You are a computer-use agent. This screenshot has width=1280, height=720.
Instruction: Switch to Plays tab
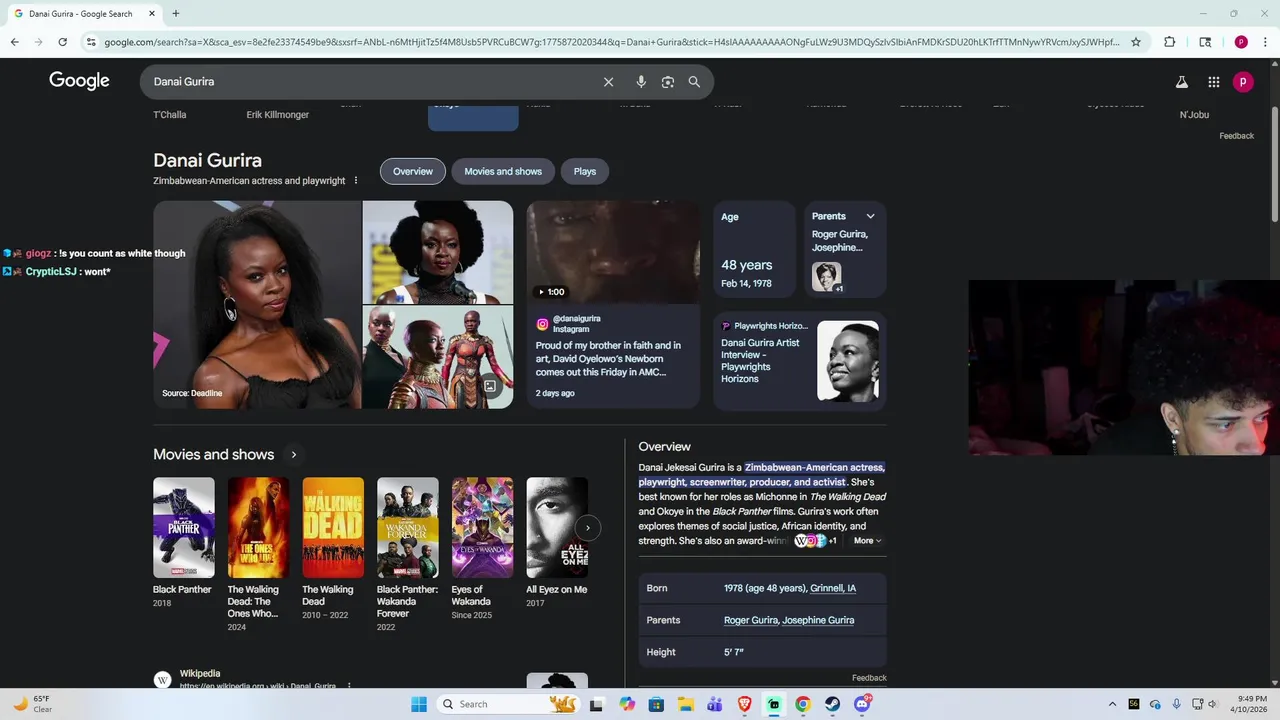(x=585, y=171)
